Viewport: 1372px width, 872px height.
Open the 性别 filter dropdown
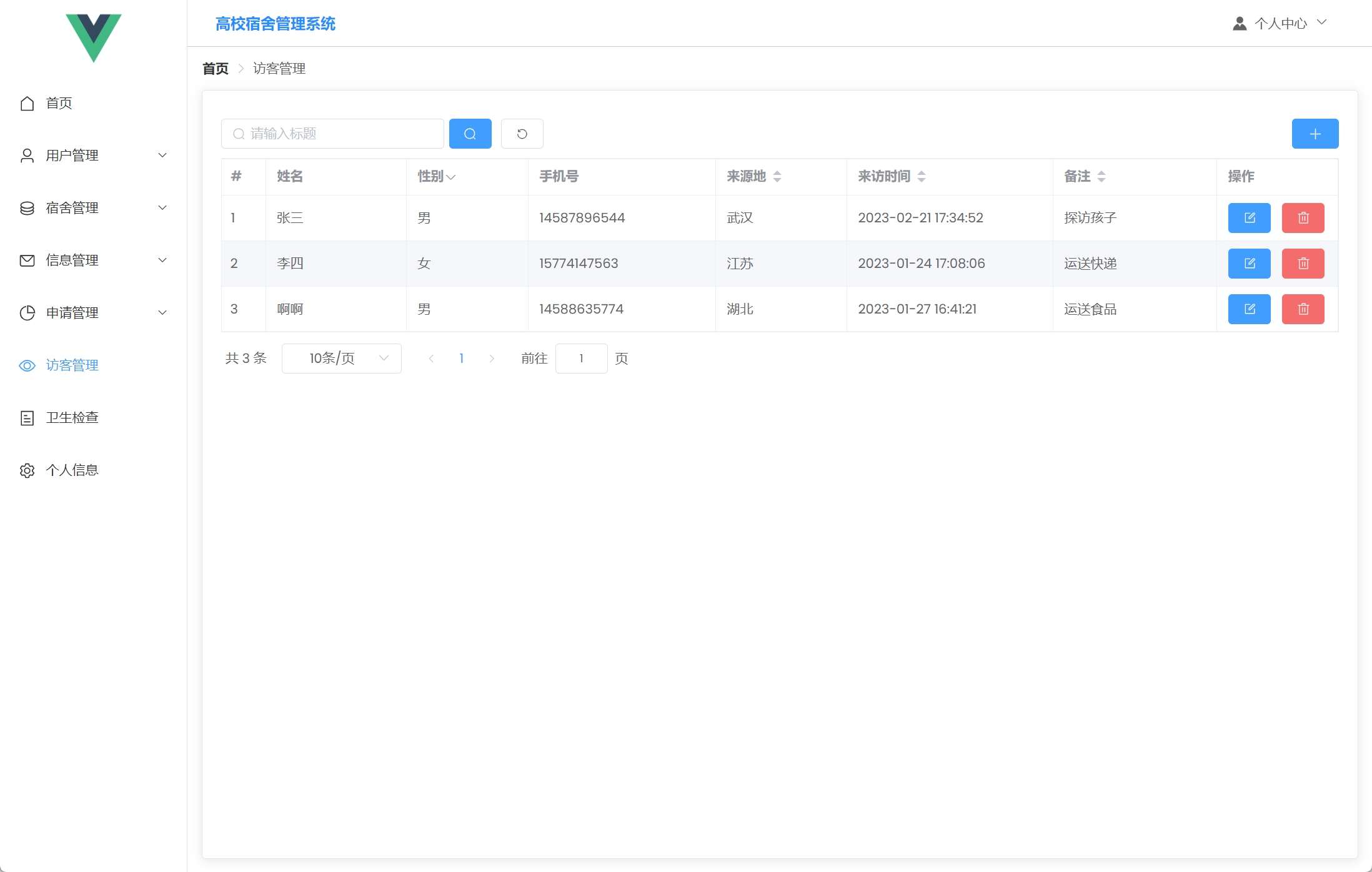coord(450,177)
